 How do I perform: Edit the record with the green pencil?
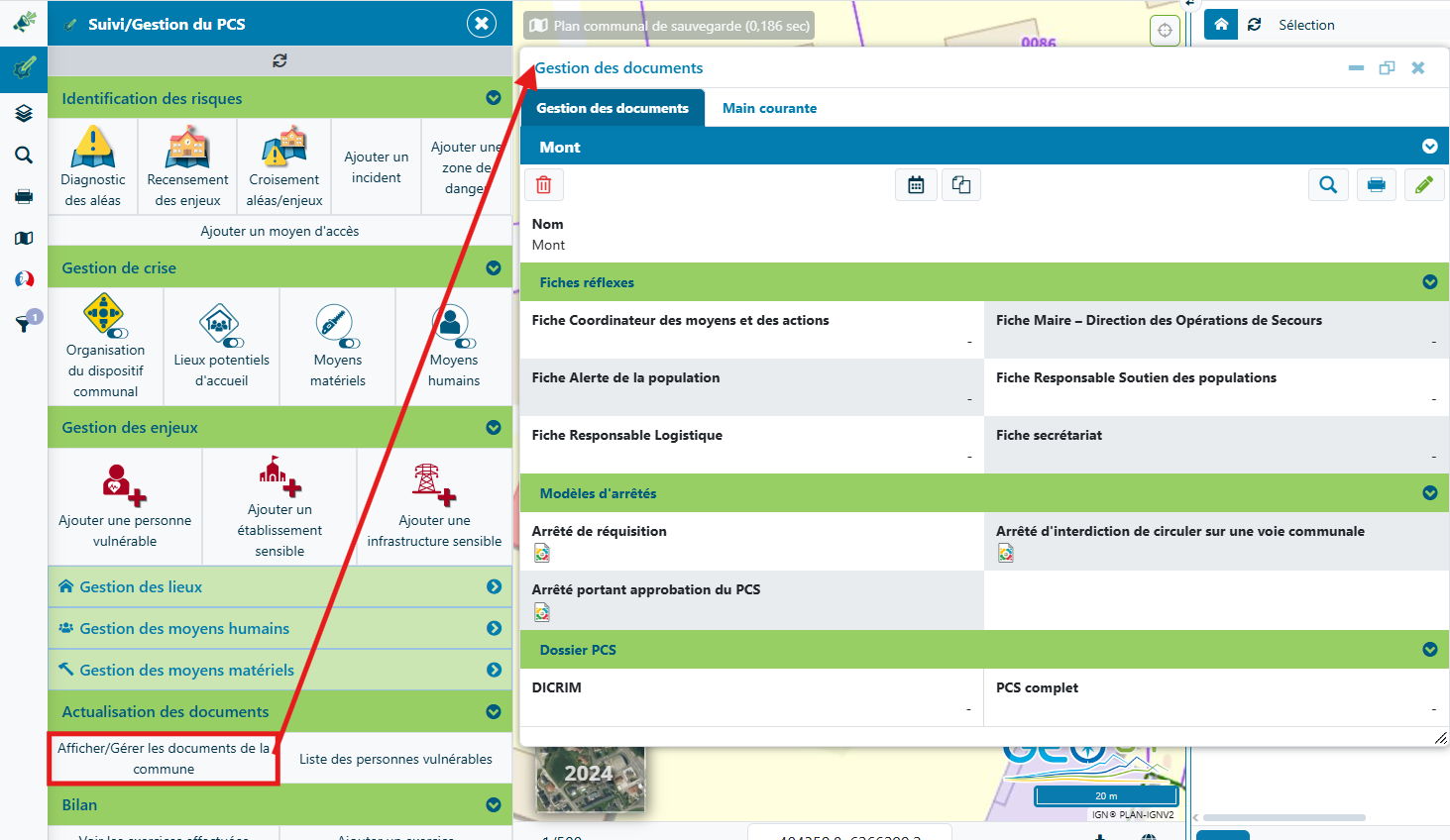(x=1423, y=185)
